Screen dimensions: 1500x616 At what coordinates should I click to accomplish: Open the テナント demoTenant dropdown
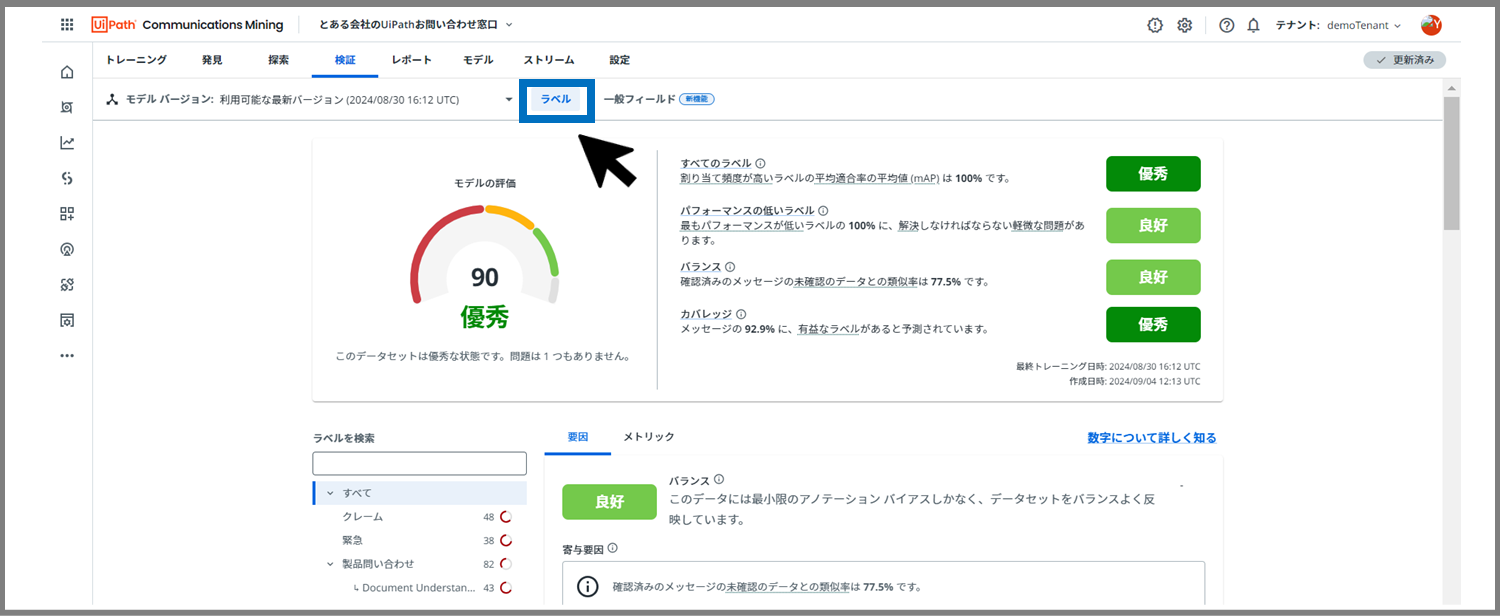click(1339, 25)
